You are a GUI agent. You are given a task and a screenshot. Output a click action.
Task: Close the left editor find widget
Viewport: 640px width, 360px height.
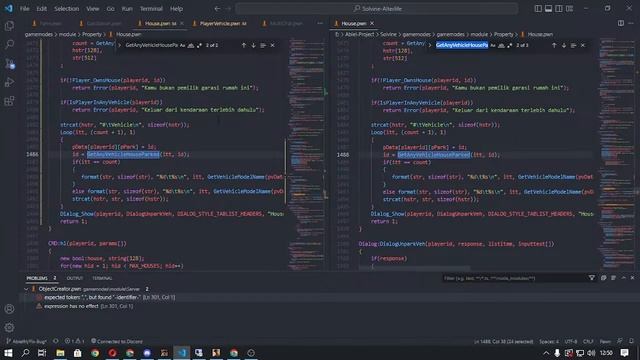click(273, 45)
